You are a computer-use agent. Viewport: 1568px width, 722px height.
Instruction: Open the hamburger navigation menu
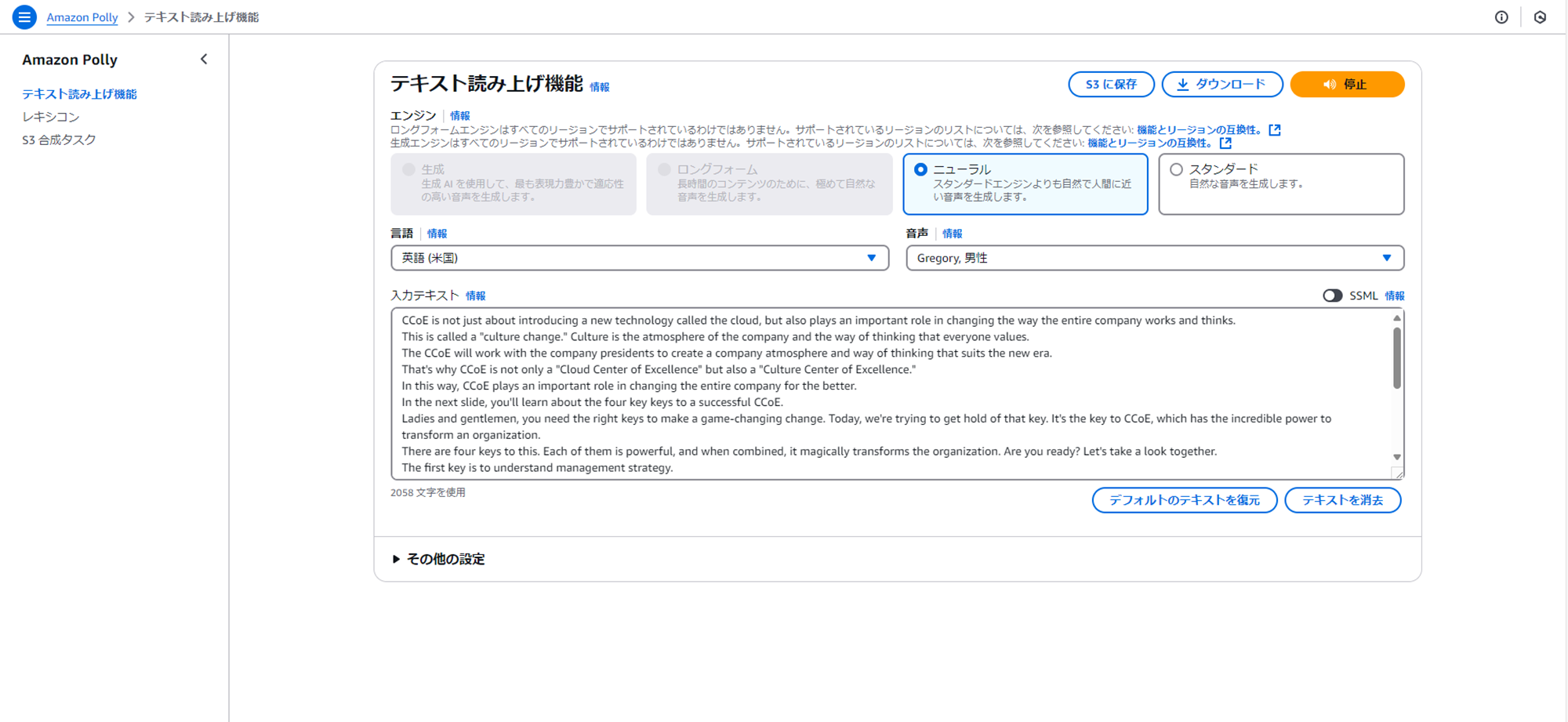[24, 16]
